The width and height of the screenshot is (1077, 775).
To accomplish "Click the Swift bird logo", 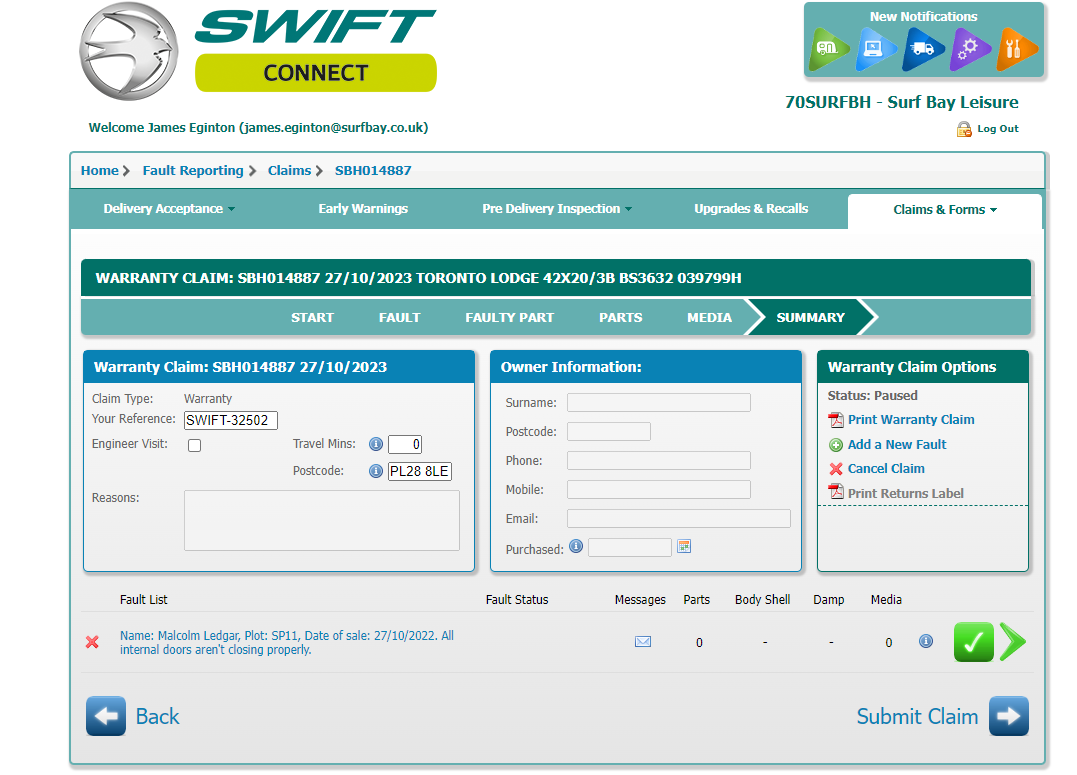I will coord(128,52).
